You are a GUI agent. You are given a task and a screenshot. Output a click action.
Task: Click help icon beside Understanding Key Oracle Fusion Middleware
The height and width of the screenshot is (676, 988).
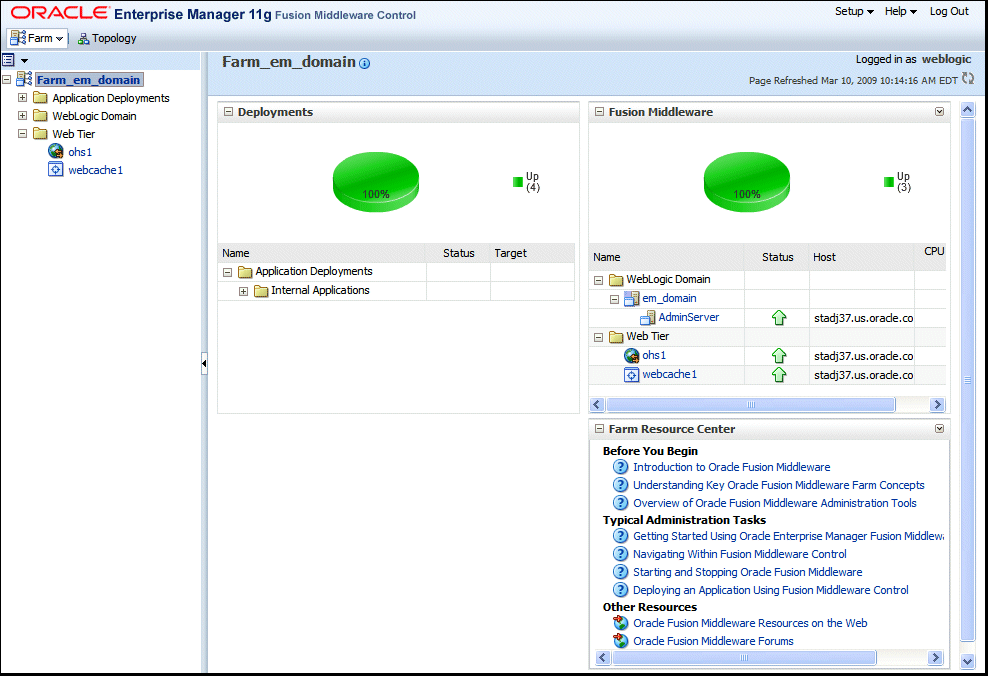pyautogui.click(x=621, y=484)
